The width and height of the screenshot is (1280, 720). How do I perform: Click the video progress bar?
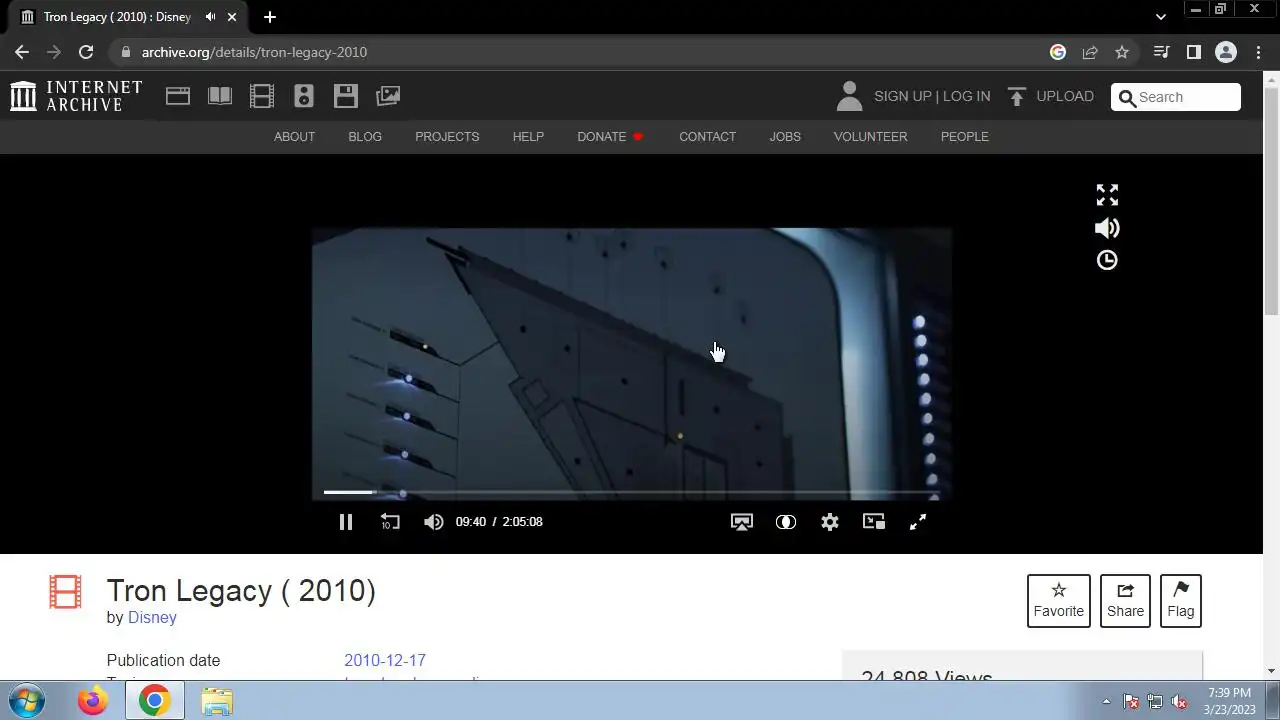(632, 492)
